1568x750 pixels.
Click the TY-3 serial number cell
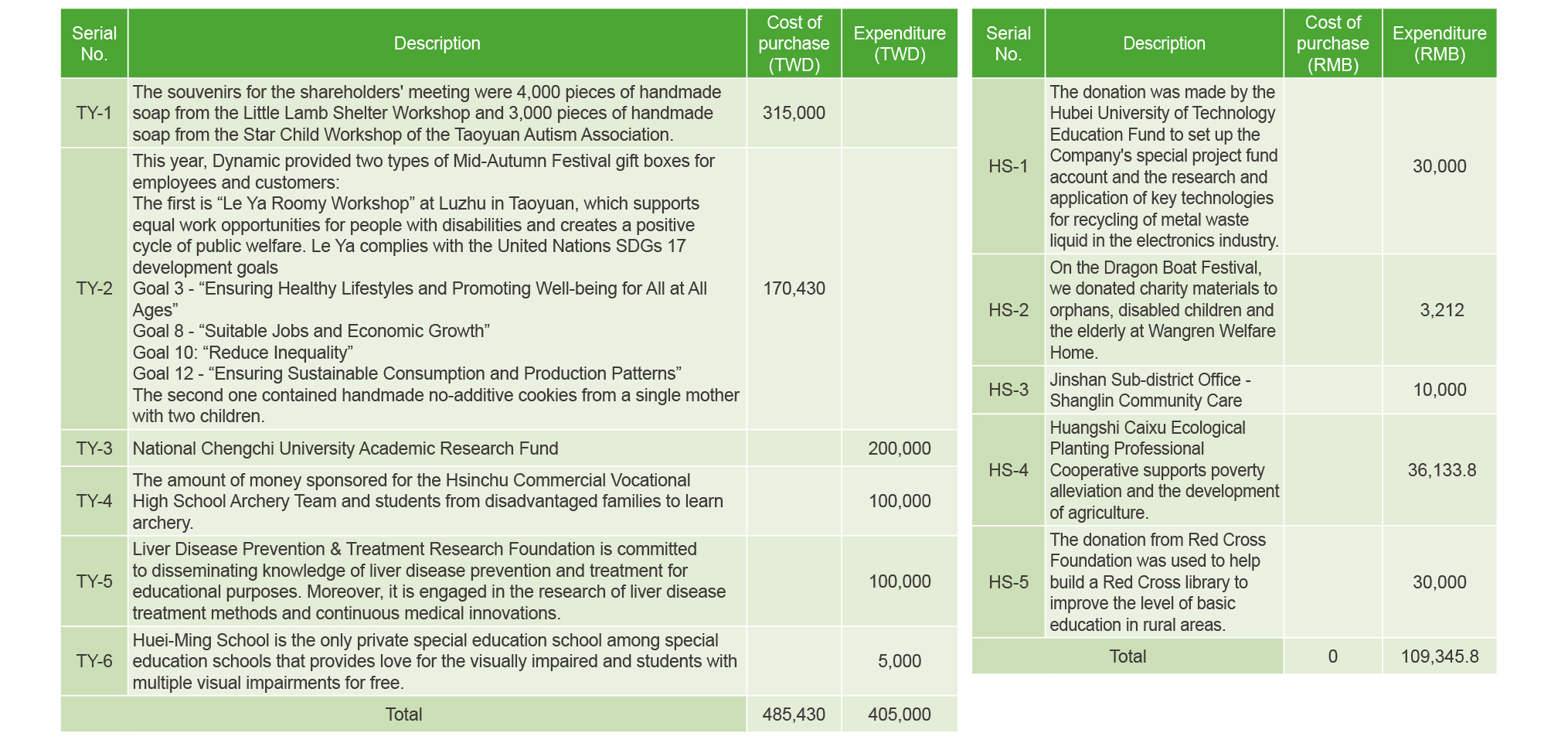94,448
